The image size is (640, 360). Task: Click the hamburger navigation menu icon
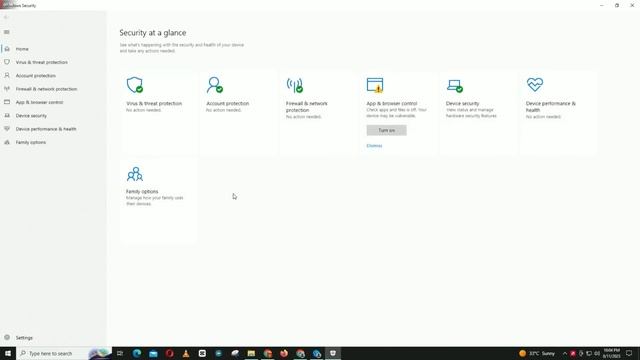[7, 32]
